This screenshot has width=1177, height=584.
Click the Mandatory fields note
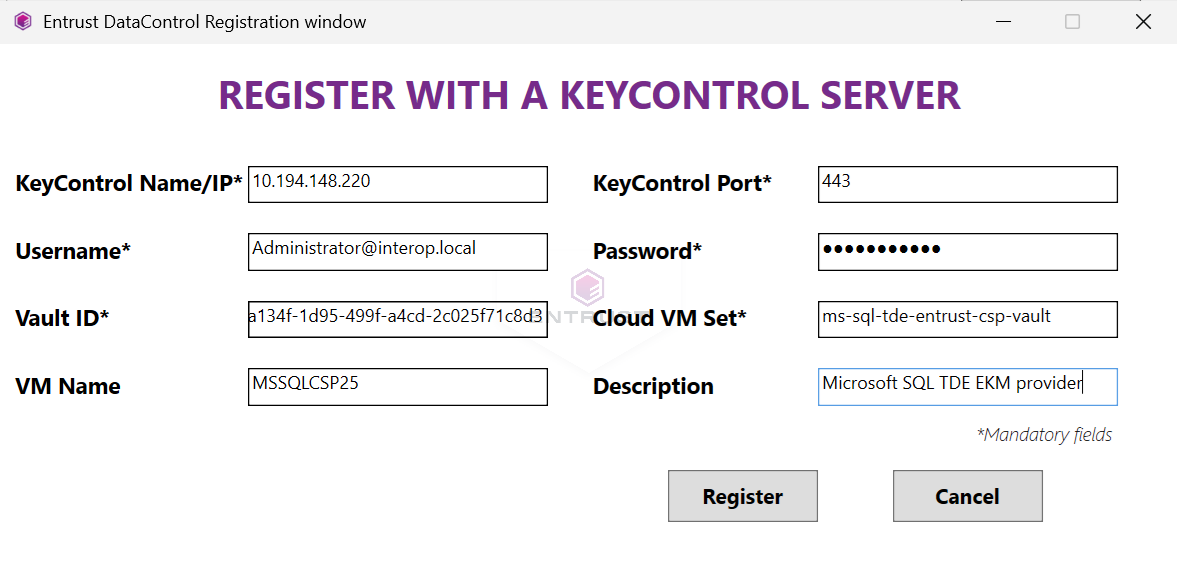coord(1044,435)
